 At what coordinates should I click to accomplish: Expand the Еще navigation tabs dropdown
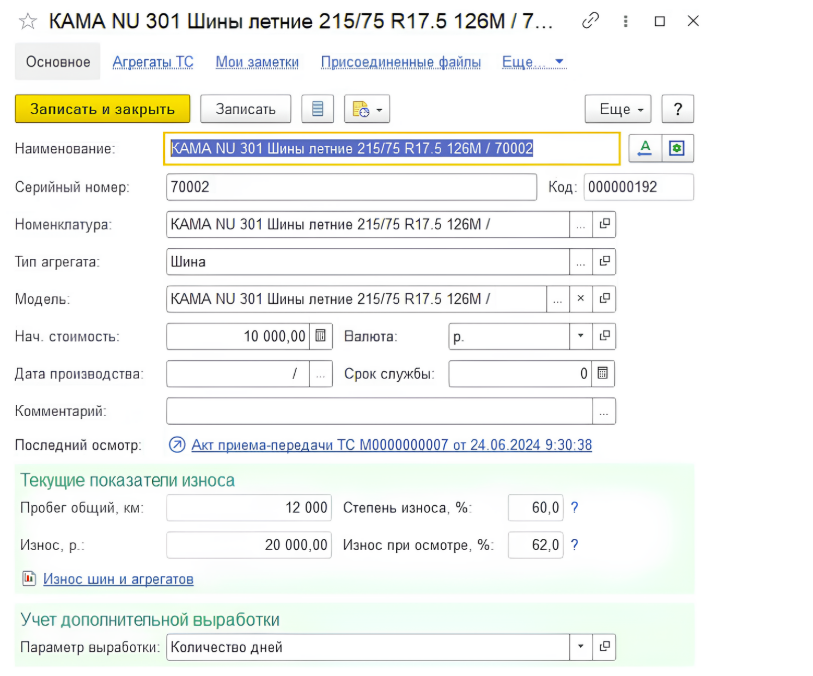[x=534, y=62]
